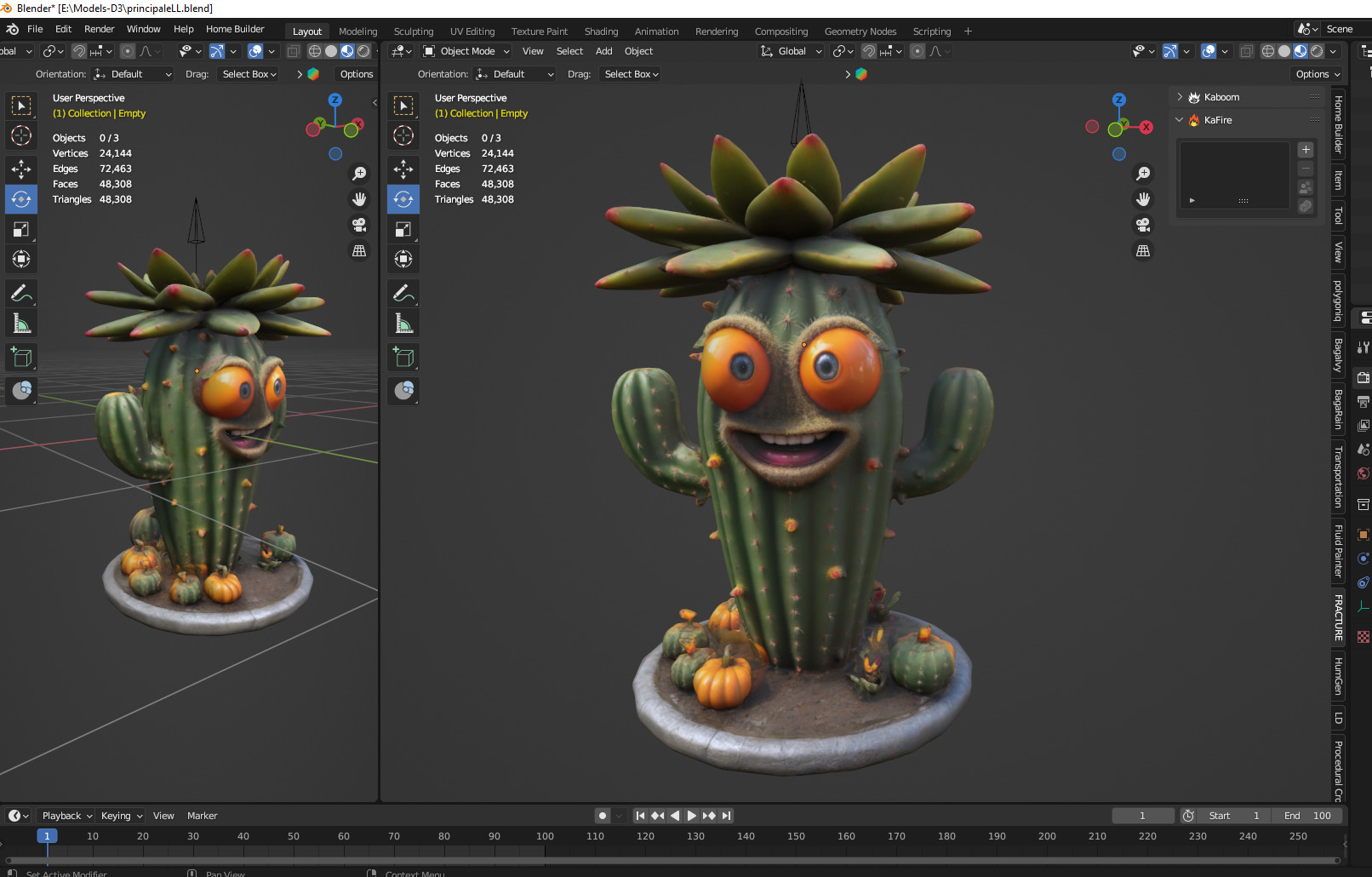Toggle camera view icon in left viewport
The height and width of the screenshot is (877, 1372).
[x=359, y=225]
